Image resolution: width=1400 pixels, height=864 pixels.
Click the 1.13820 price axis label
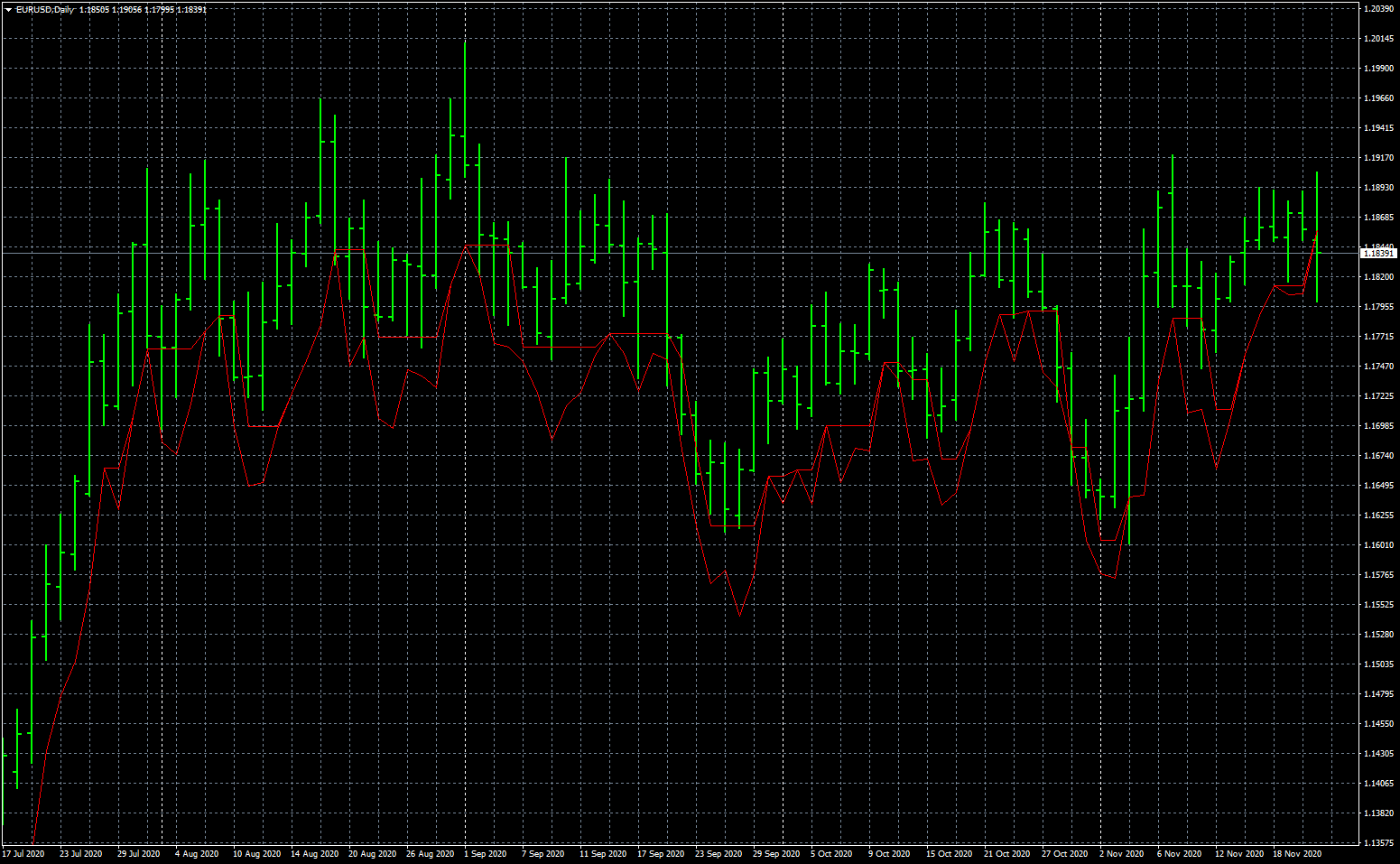(1377, 813)
